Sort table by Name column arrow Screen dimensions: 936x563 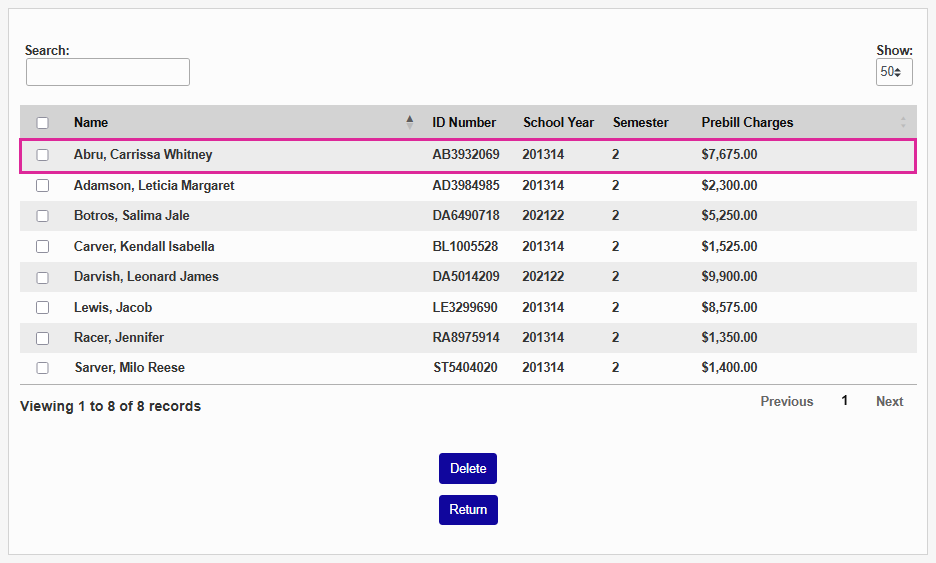click(409, 122)
